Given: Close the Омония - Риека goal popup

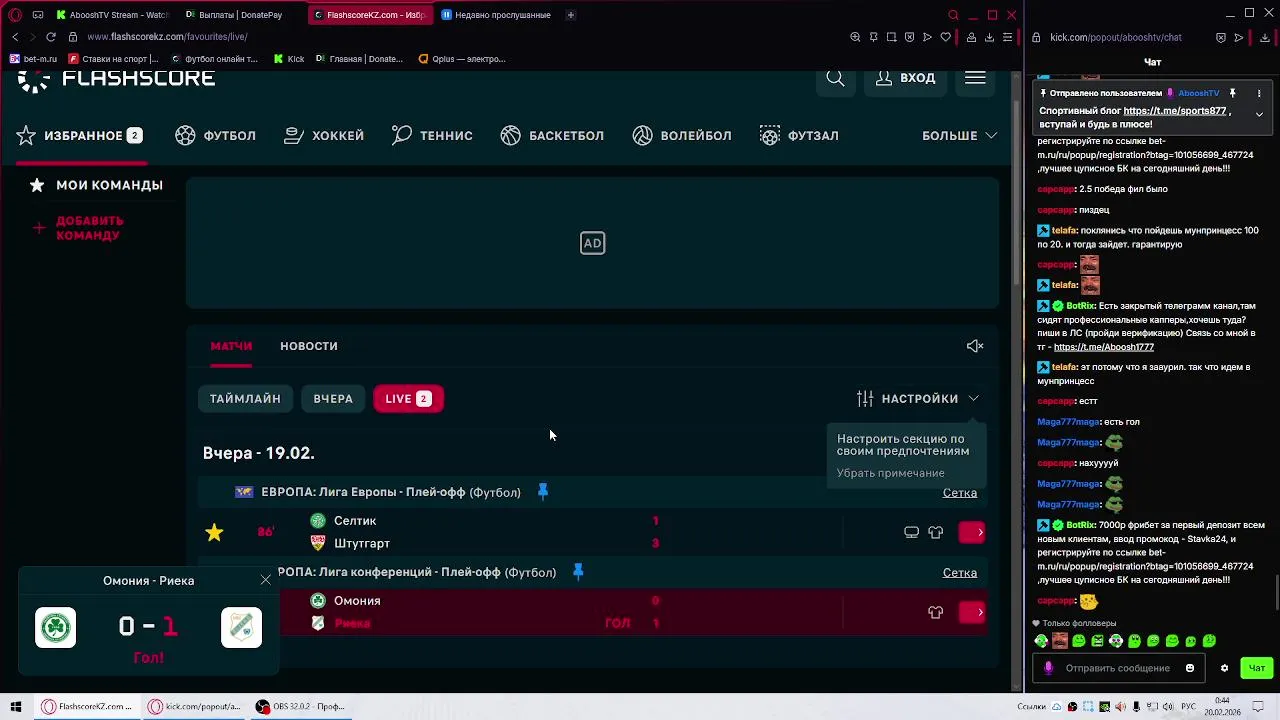Looking at the screenshot, I should pyautogui.click(x=265, y=580).
